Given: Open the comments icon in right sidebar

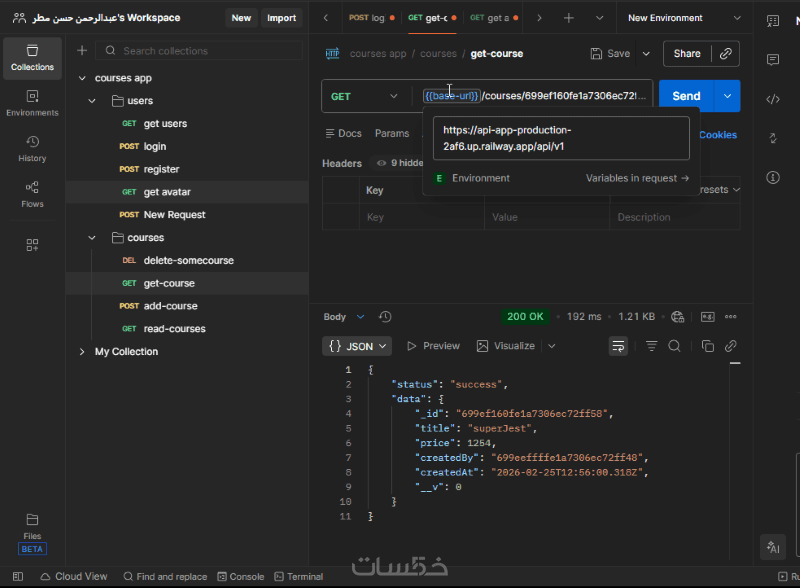Looking at the screenshot, I should 773,60.
